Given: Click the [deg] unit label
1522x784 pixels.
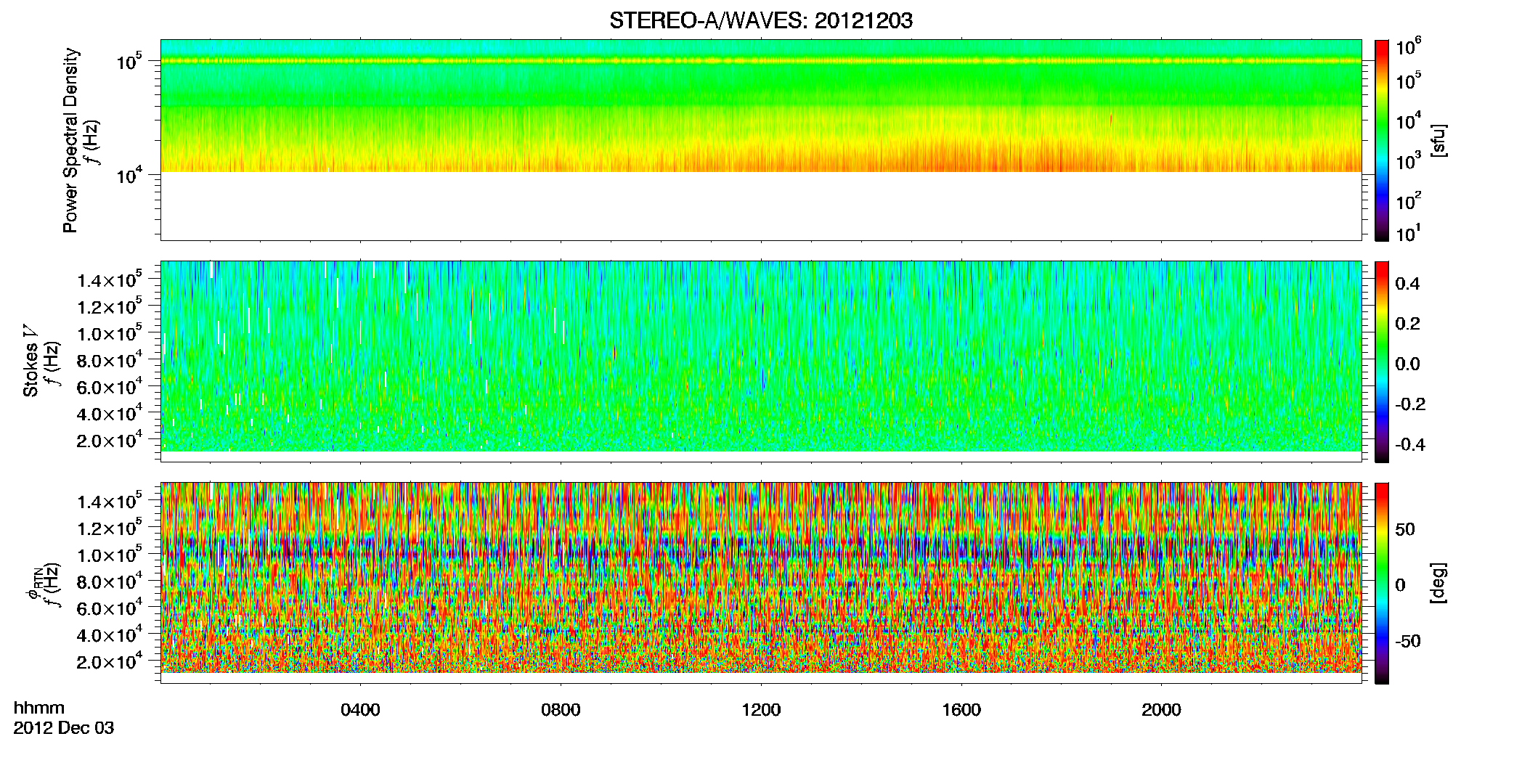Looking at the screenshot, I should click(1438, 583).
